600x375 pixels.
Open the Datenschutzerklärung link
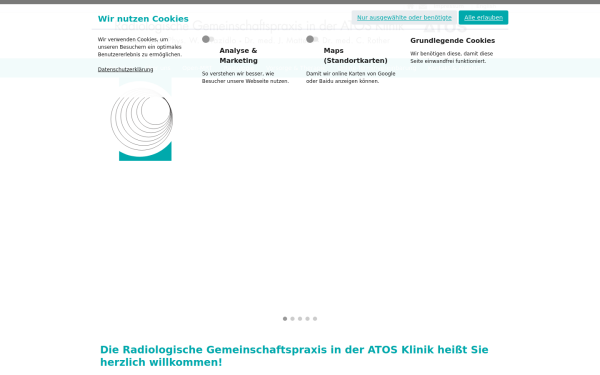(x=125, y=69)
